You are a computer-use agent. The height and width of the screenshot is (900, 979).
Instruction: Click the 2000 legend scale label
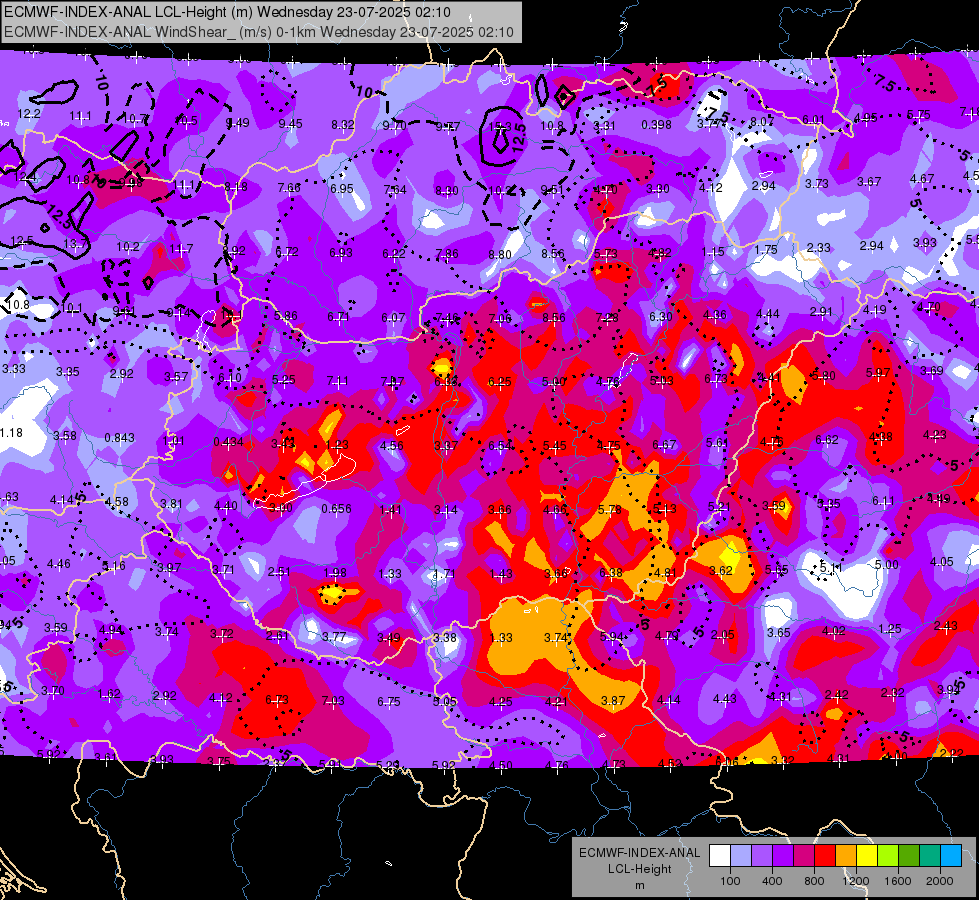click(x=940, y=881)
